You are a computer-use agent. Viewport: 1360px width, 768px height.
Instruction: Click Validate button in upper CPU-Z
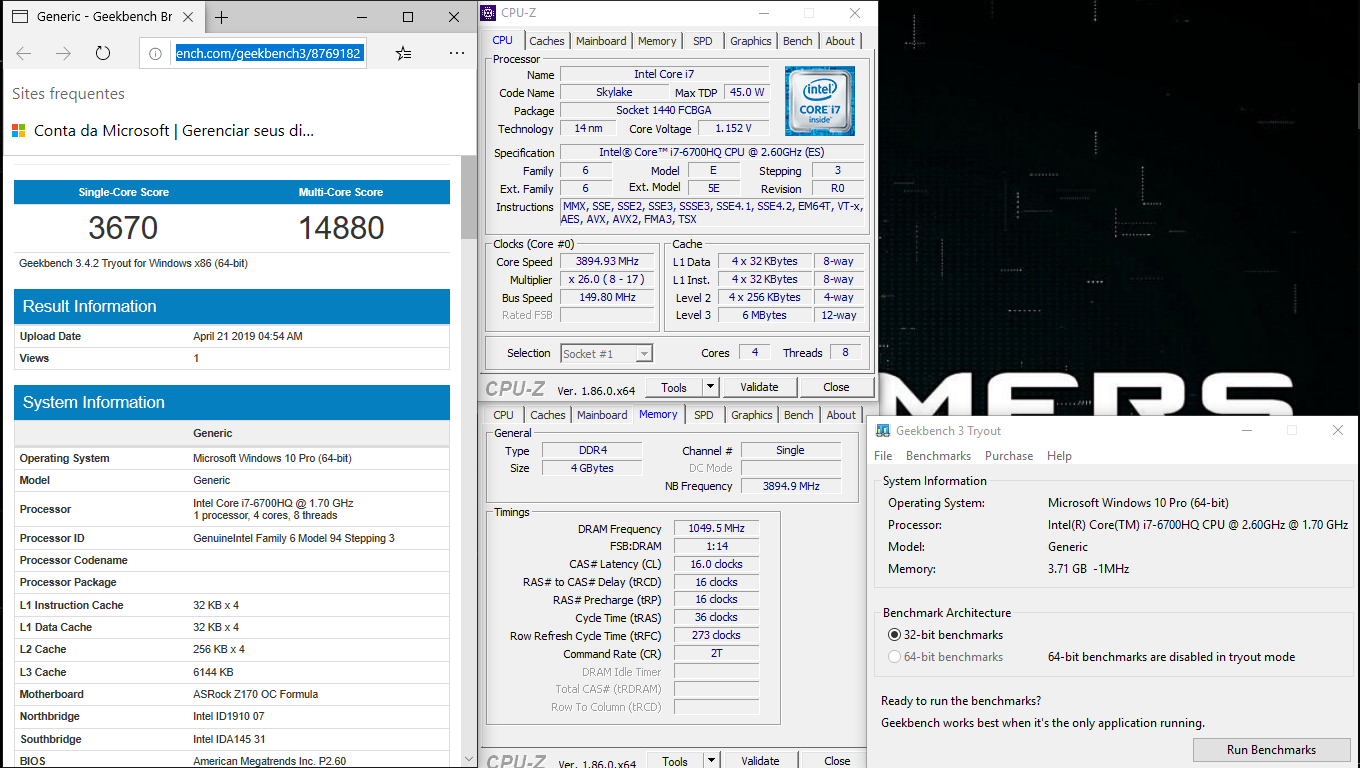coord(759,387)
